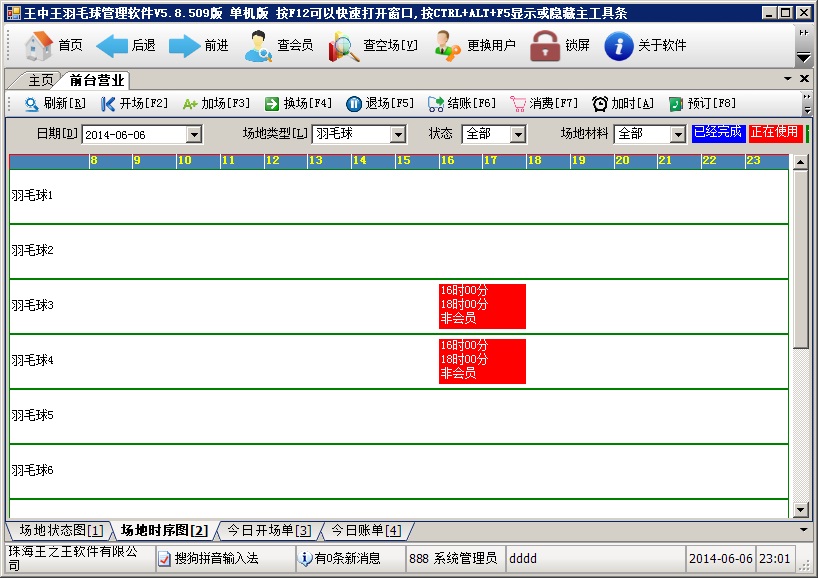The height and width of the screenshot is (578, 818).
Task: Open 查会员 member lookup
Action: [x=260, y=46]
